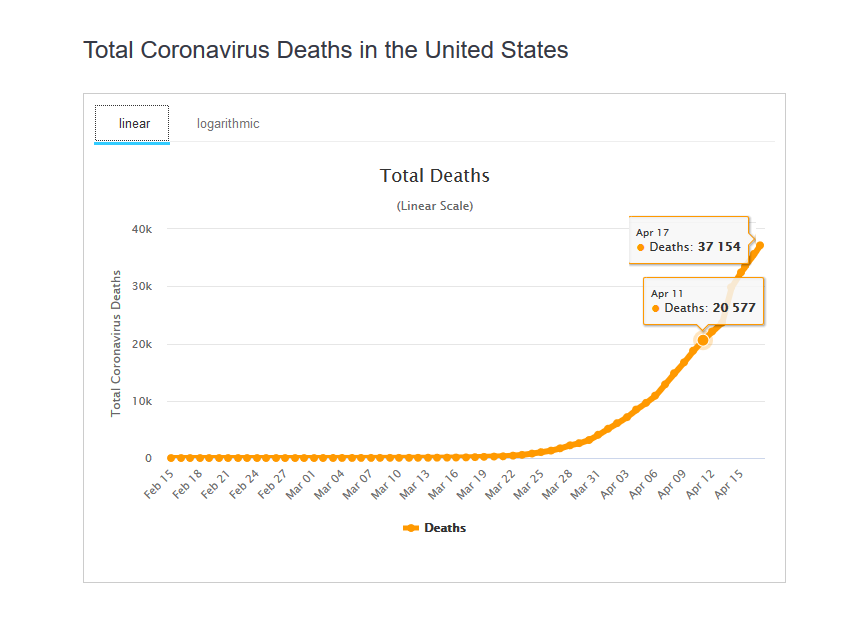The width and height of the screenshot is (848, 619).
Task: Click the Apr 11 highlighted data point
Action: (x=703, y=340)
